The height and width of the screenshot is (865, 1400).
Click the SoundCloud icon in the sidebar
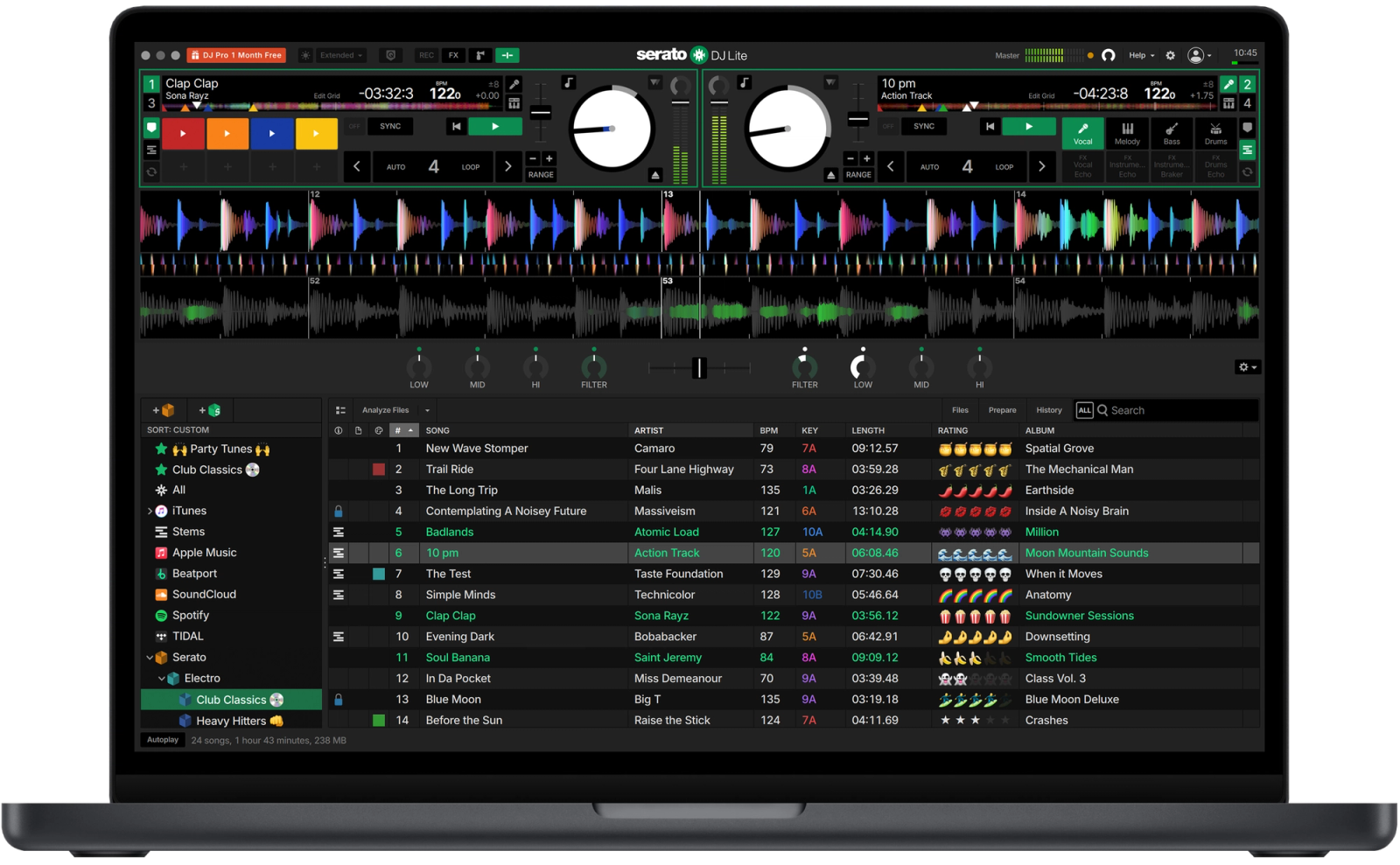pos(161,595)
